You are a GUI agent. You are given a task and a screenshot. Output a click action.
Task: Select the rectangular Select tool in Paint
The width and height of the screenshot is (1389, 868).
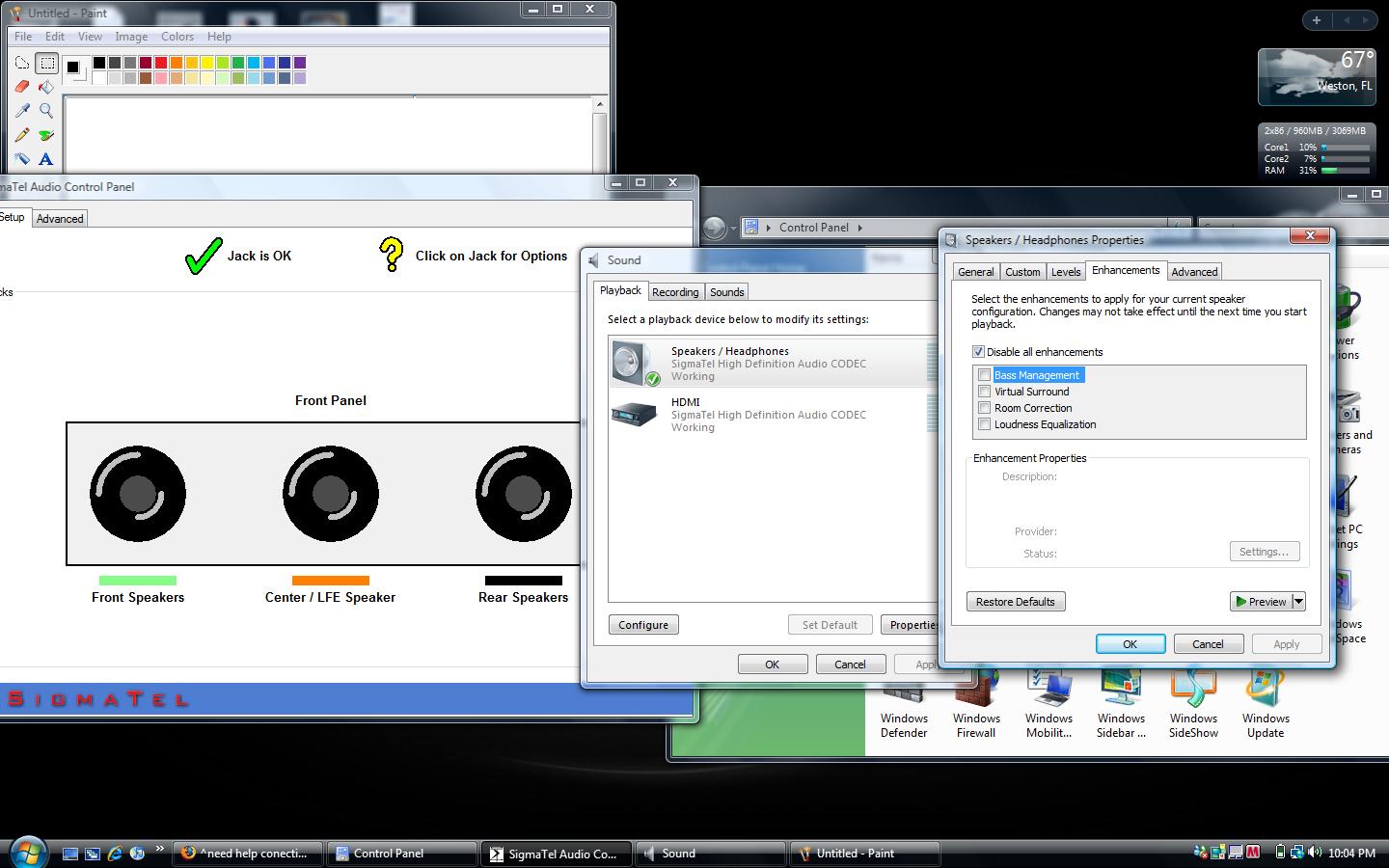(x=46, y=64)
